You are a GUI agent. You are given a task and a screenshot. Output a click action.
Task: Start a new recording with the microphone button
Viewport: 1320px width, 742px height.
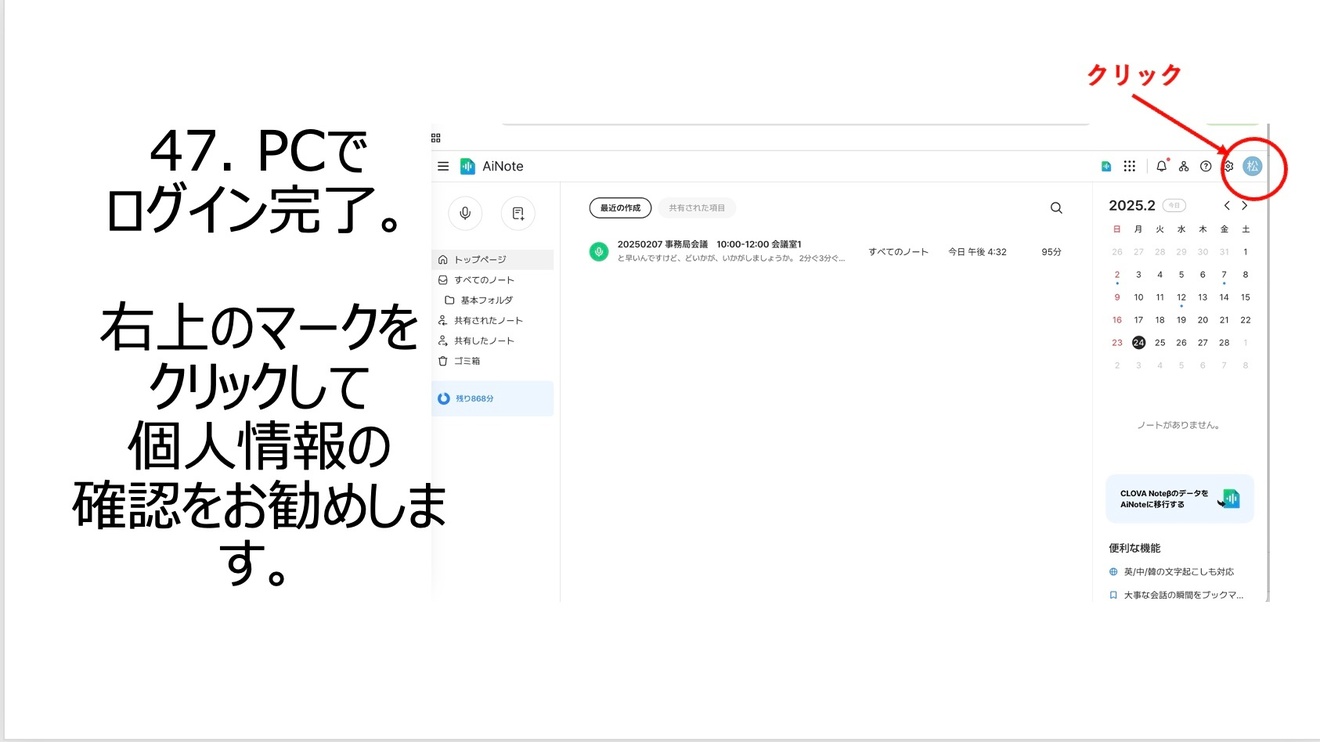pos(465,213)
